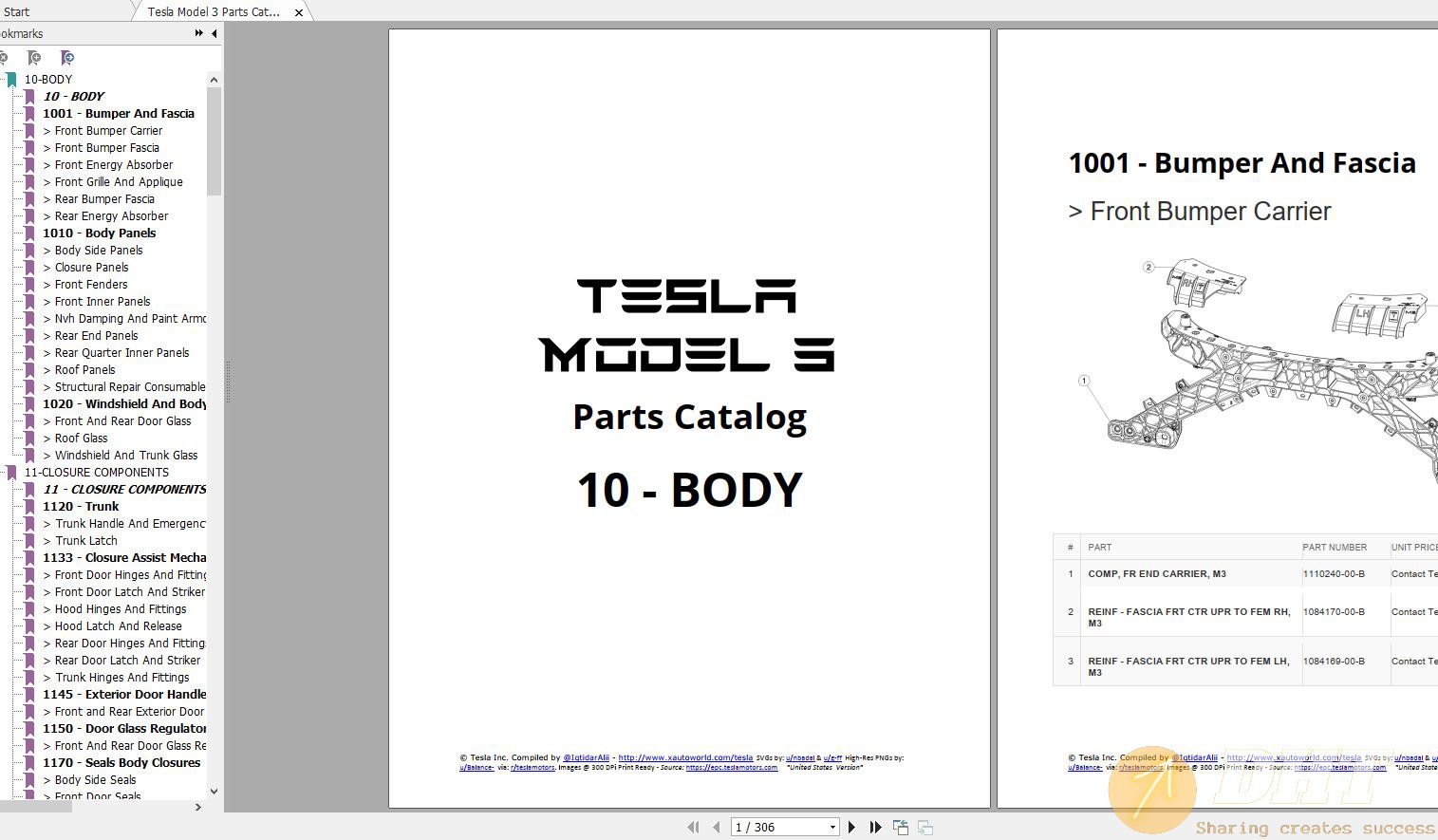Close the Tesla Model 3 Parts Catalog tab
The width and height of the screenshot is (1438, 840).
point(299,12)
